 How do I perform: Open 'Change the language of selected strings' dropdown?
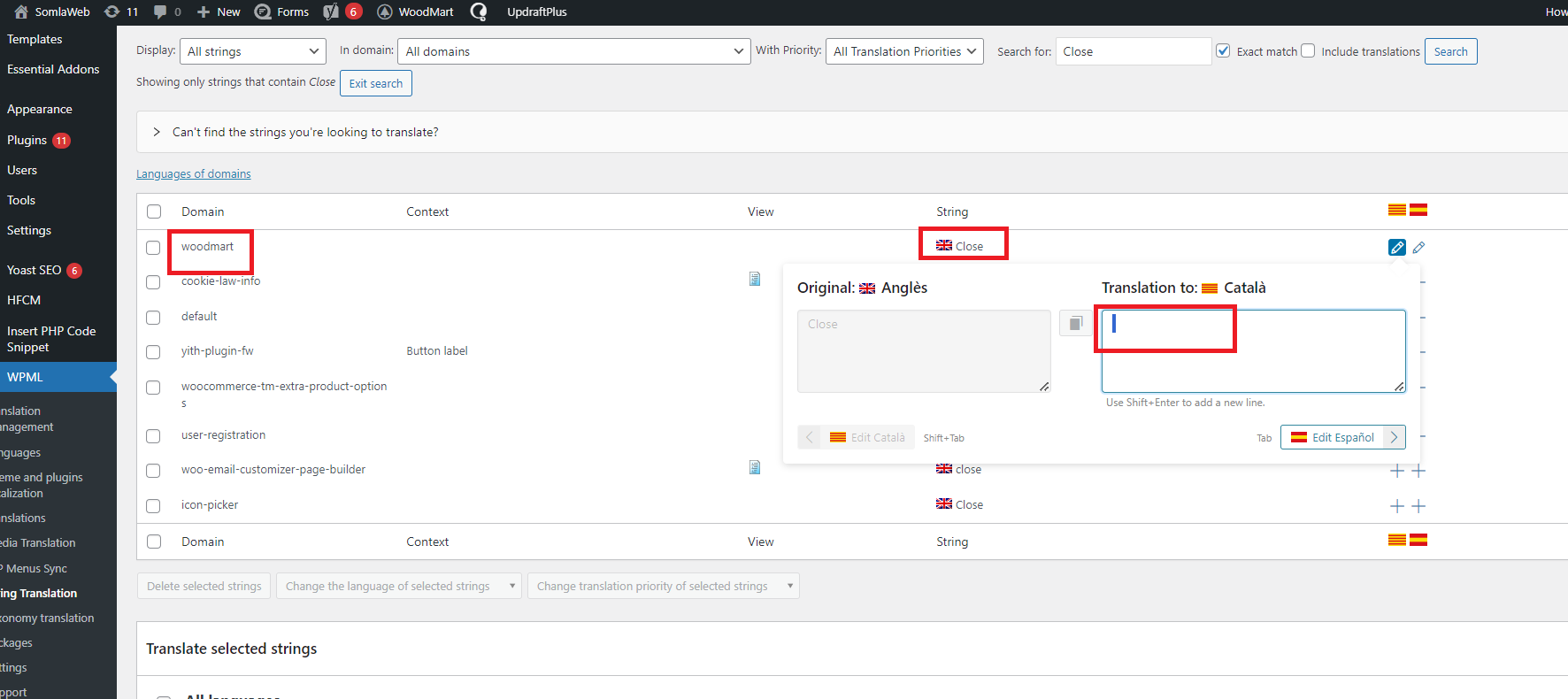tap(399, 586)
